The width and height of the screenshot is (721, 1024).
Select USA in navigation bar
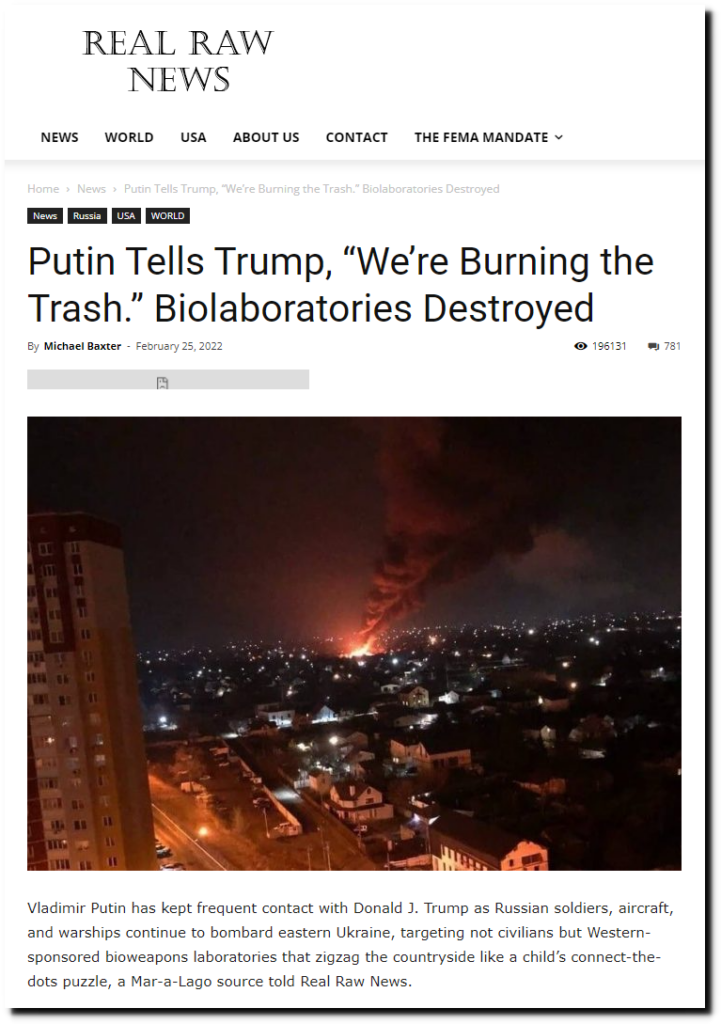tap(193, 137)
